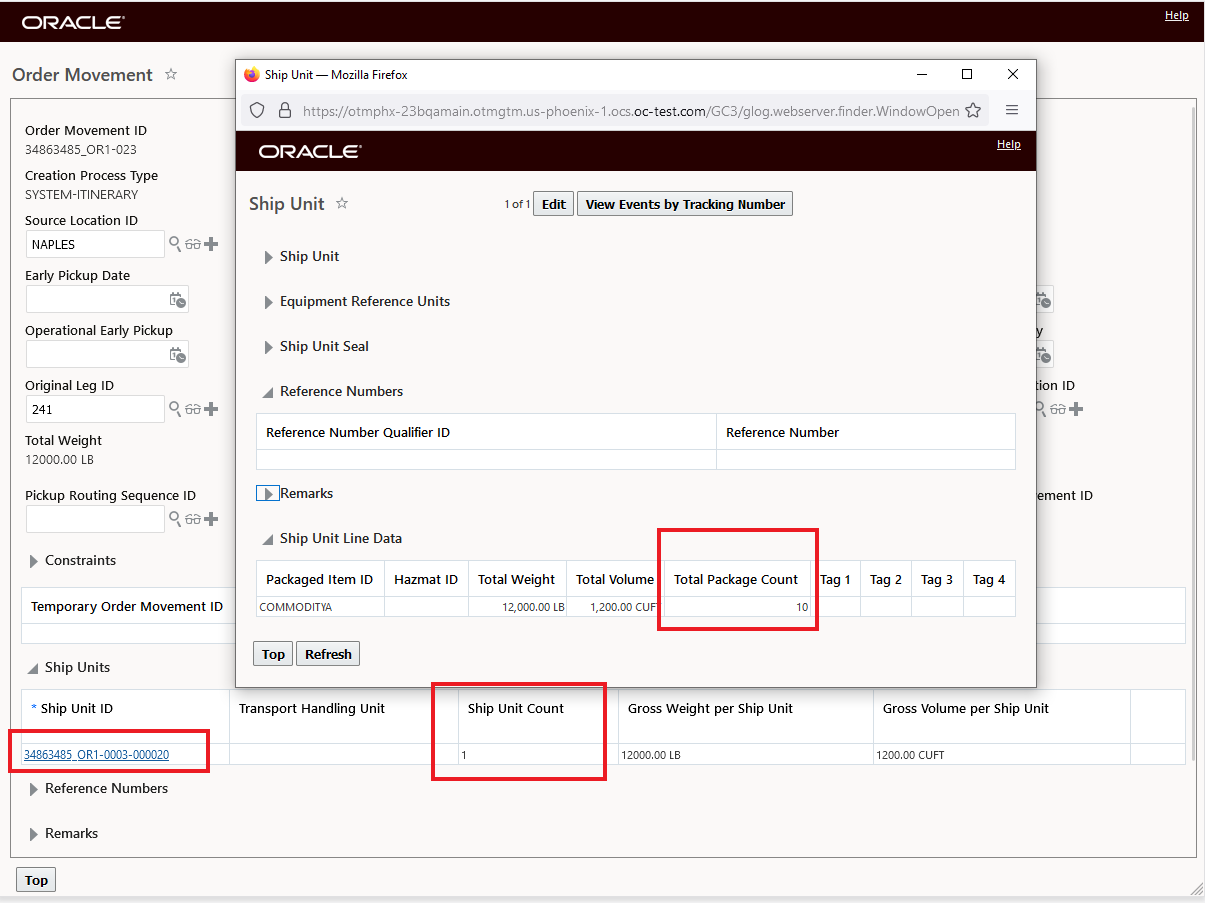1205x903 pixels.
Task: Open the Firefox hamburger application menu
Action: 1012,110
